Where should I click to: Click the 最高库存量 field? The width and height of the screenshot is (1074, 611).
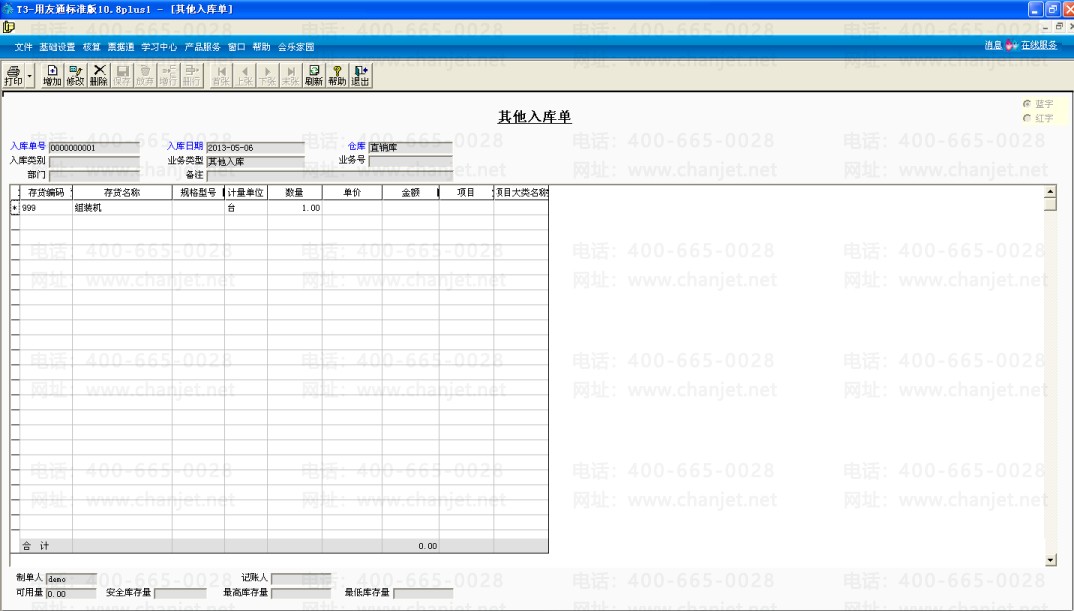[x=301, y=593]
